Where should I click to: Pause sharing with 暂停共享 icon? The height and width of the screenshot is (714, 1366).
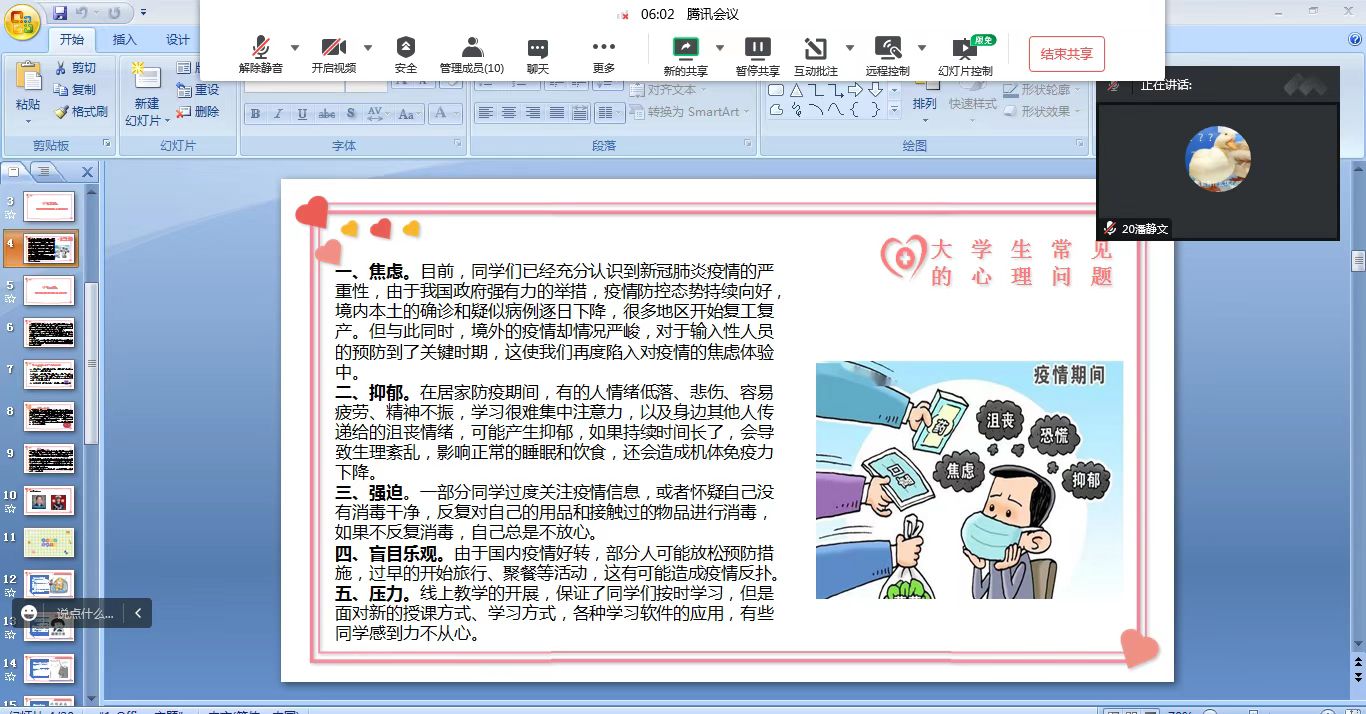(x=757, y=53)
